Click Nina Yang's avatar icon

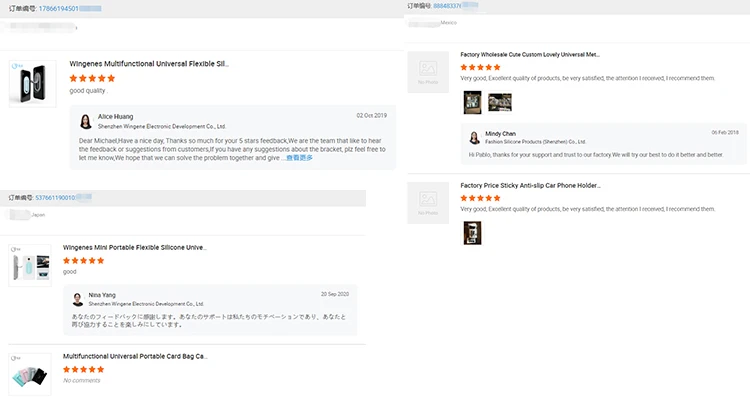pos(78,299)
